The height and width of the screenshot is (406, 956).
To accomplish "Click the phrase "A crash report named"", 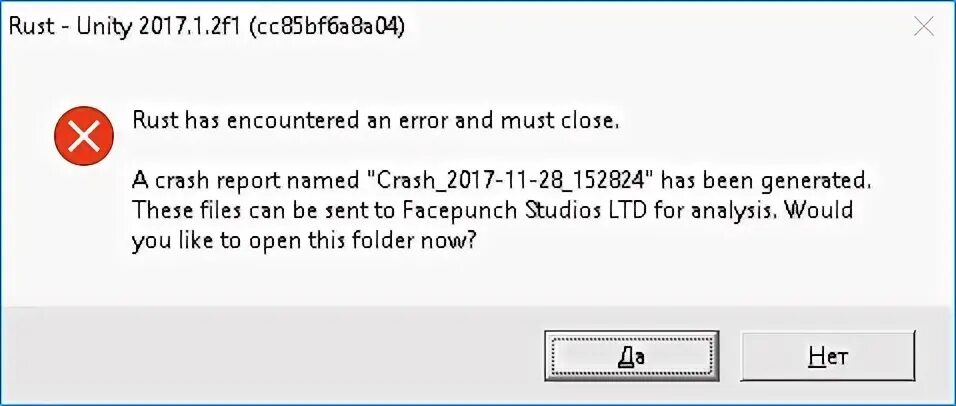I will click(246, 180).
